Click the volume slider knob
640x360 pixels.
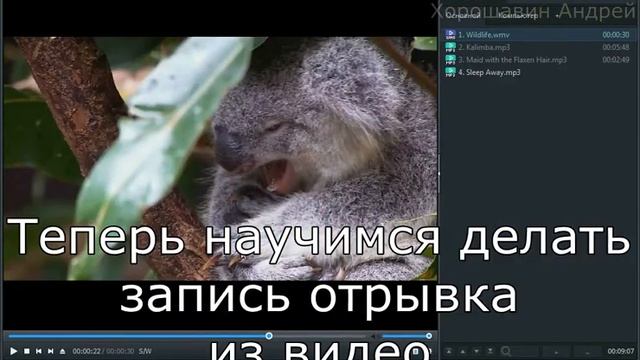coord(429,336)
